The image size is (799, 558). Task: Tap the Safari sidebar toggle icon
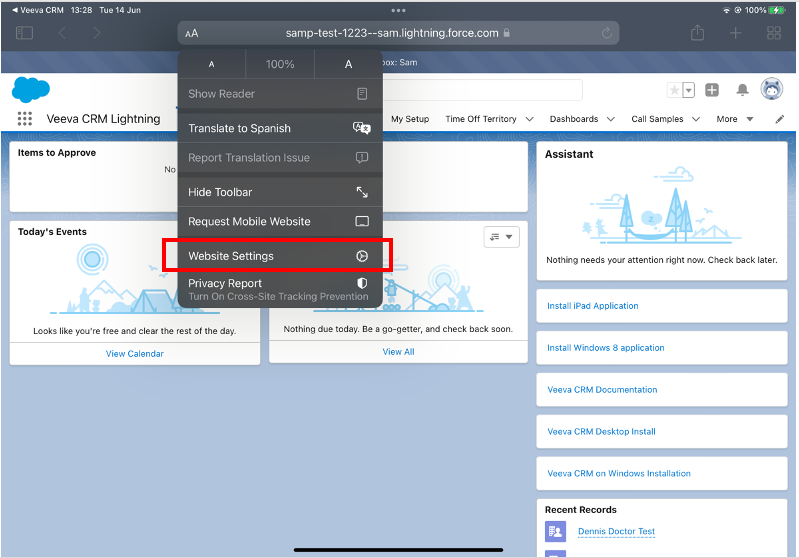coord(24,33)
